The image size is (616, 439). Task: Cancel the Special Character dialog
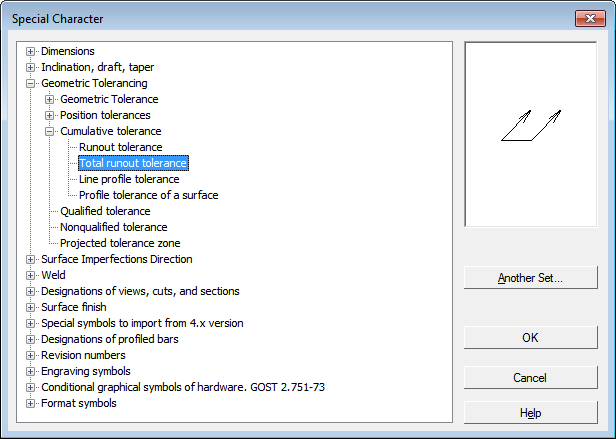click(530, 378)
